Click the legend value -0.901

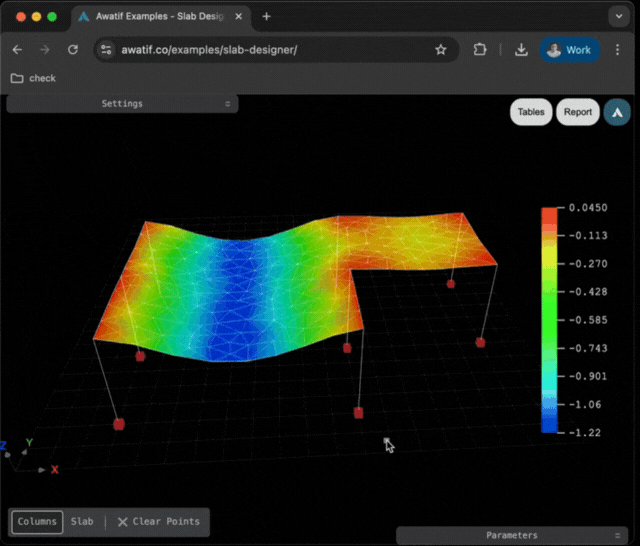[588, 376]
